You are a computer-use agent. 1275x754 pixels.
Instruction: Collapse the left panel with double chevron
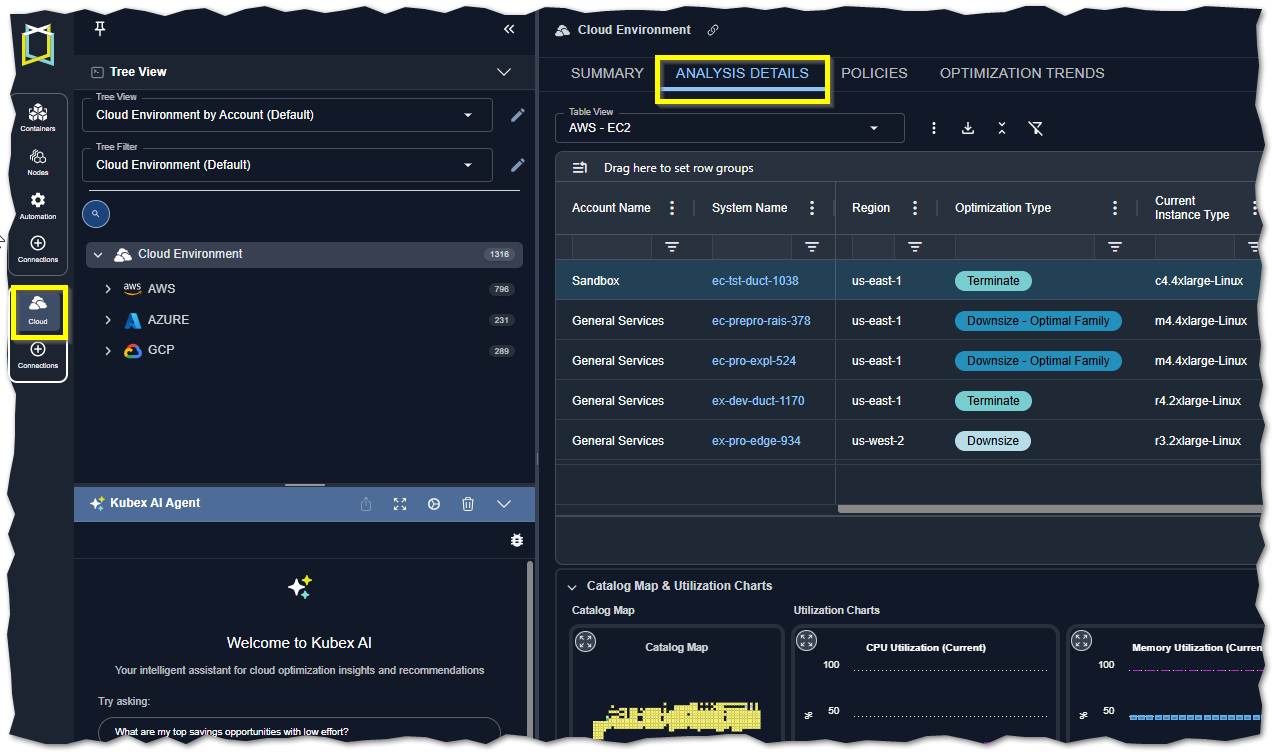tap(509, 29)
